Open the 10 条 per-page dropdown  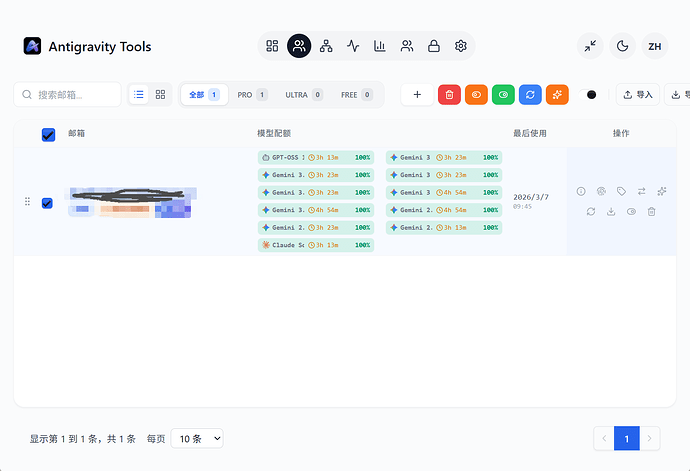click(x=197, y=438)
